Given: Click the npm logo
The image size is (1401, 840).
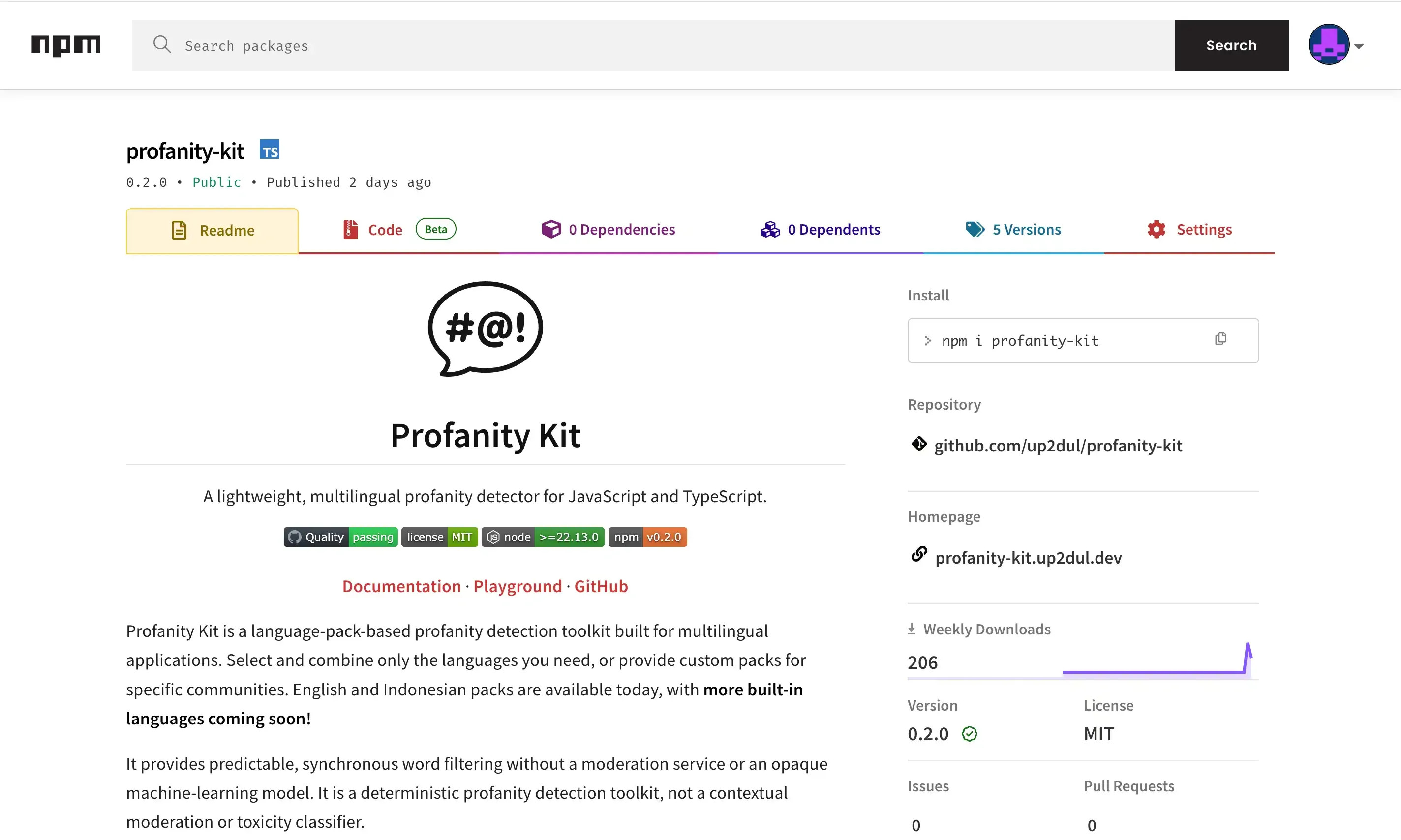Looking at the screenshot, I should coord(65,45).
